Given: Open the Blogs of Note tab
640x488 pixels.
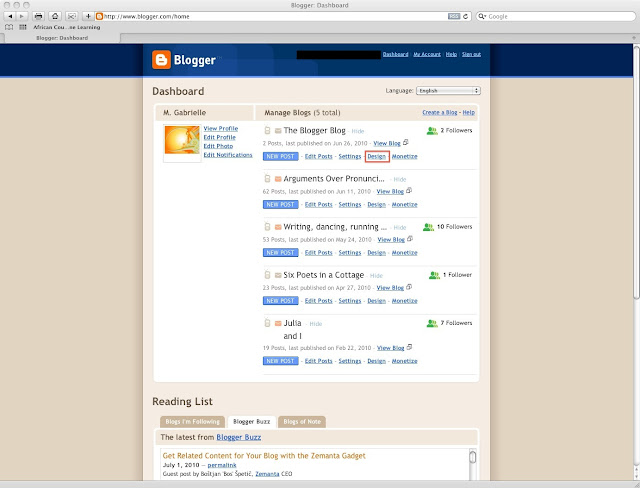Looking at the screenshot, I should tap(302, 422).
